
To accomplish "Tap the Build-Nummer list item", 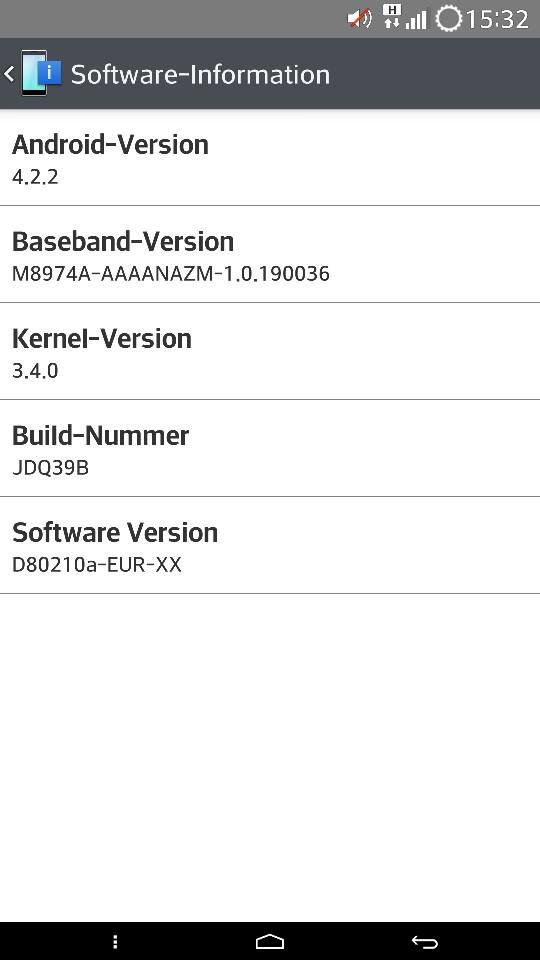I will pos(270,448).
